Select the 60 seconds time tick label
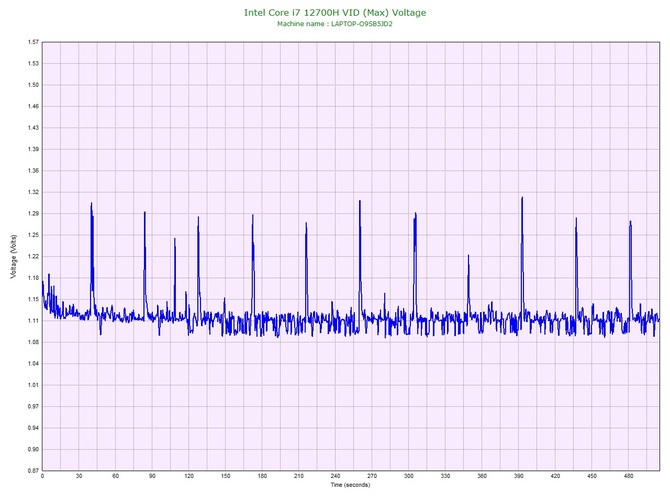Screen dimensions: 670x502 point(115,476)
